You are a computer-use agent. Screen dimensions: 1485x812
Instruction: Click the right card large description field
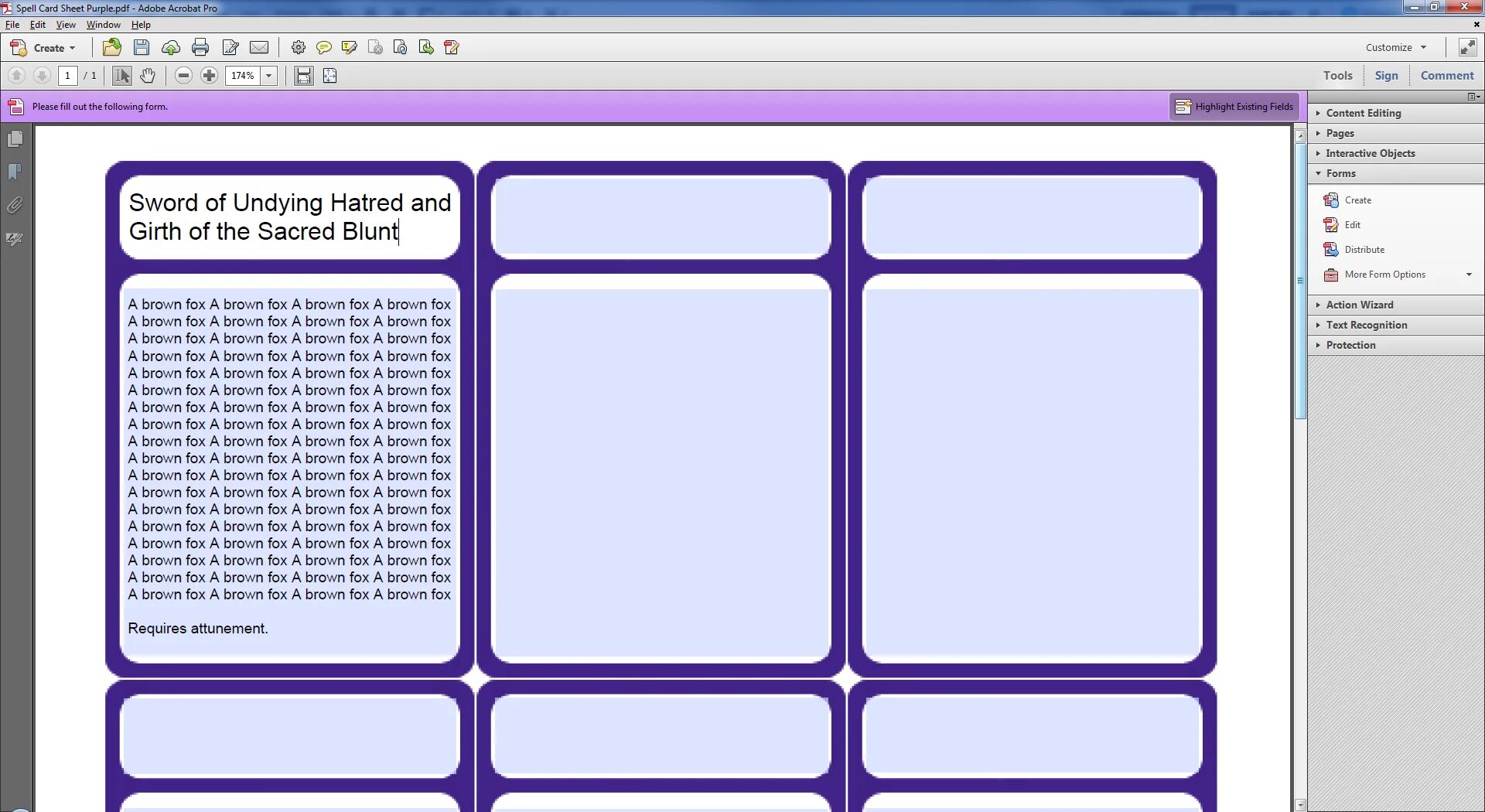pyautogui.click(x=1033, y=473)
